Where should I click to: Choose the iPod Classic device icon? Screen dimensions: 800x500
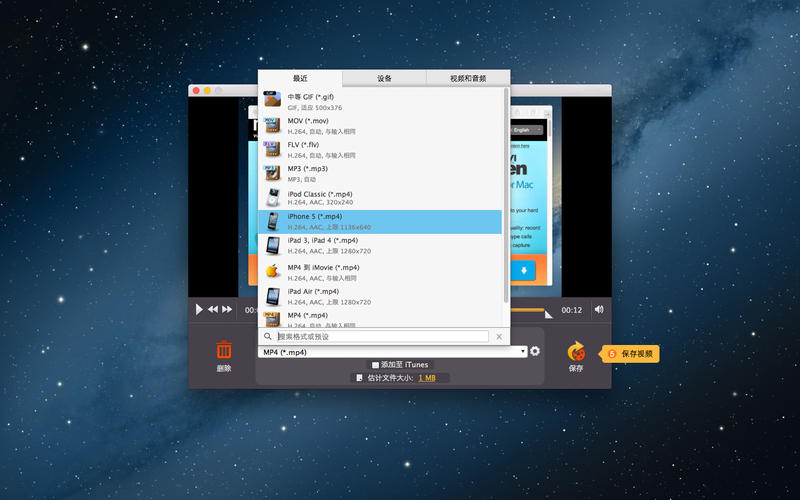[273, 197]
